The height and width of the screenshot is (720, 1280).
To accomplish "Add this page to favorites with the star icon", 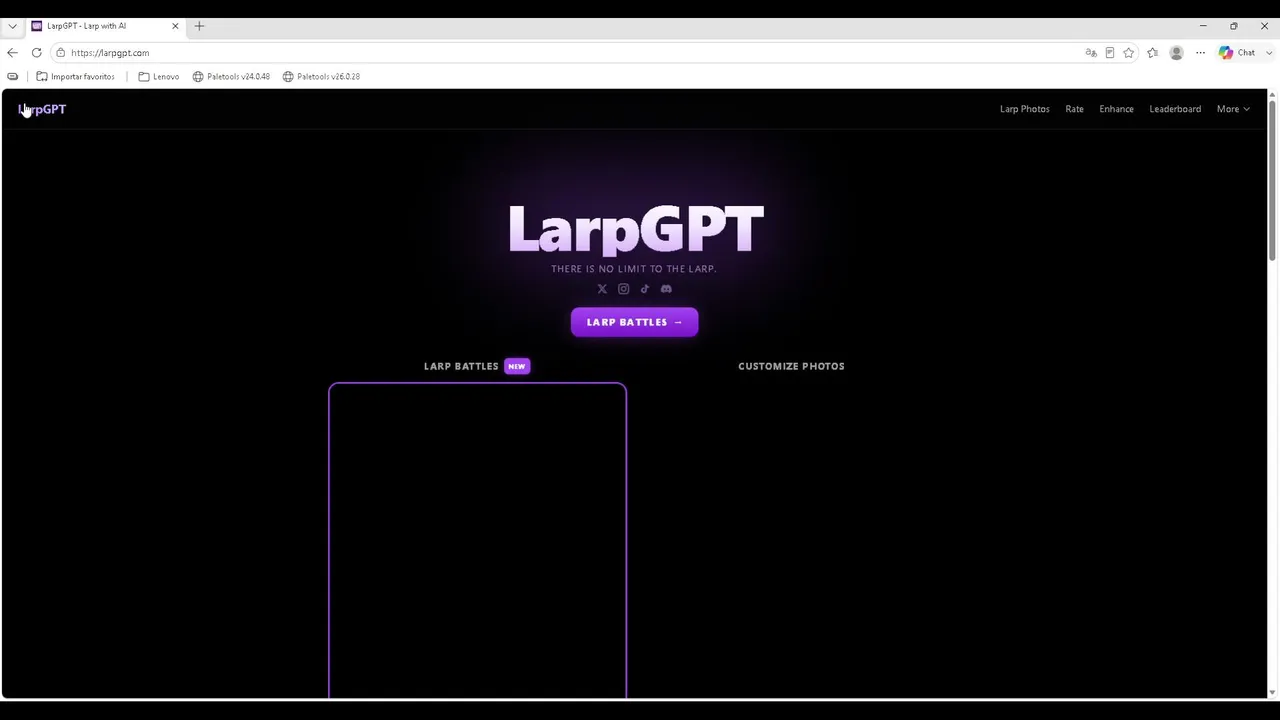I will click(1129, 53).
